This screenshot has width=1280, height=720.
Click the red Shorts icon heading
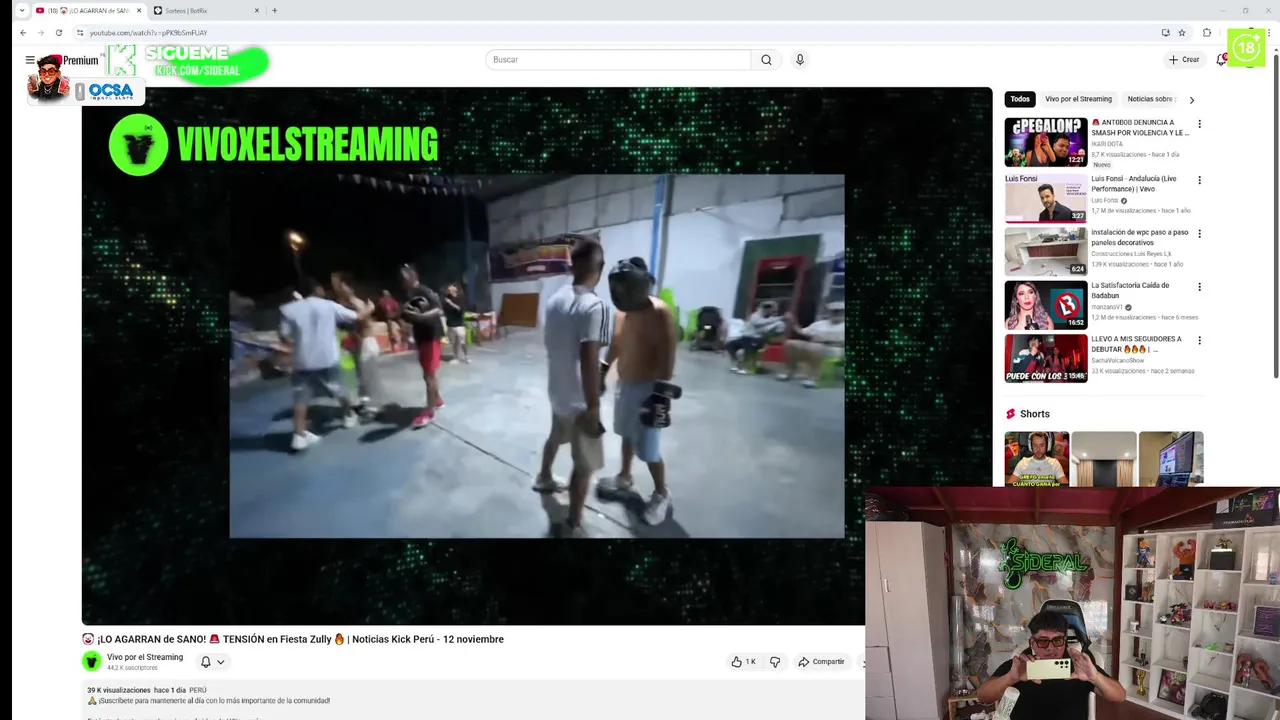pyautogui.click(x=1011, y=414)
